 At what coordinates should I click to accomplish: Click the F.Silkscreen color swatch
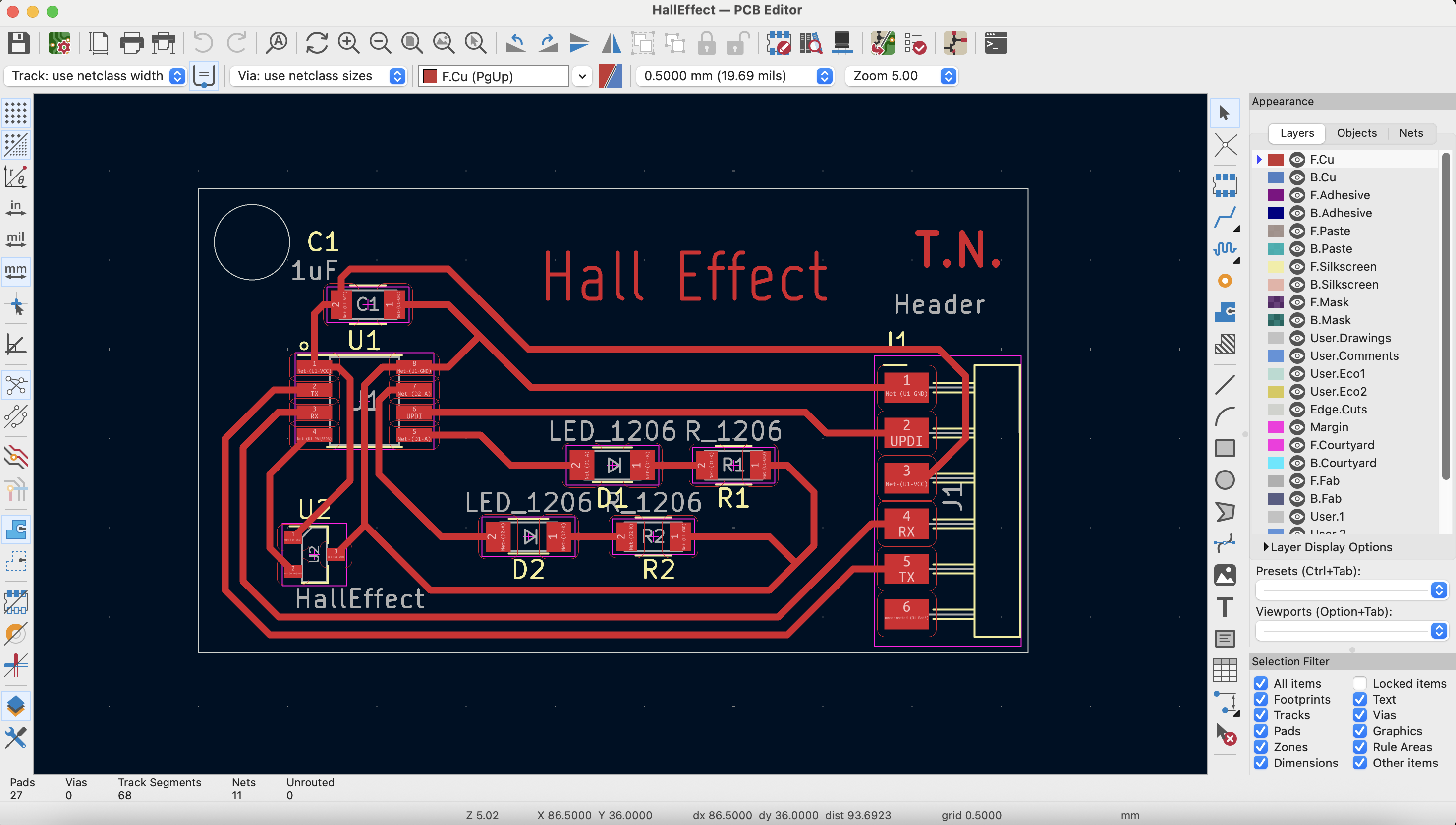1275,266
